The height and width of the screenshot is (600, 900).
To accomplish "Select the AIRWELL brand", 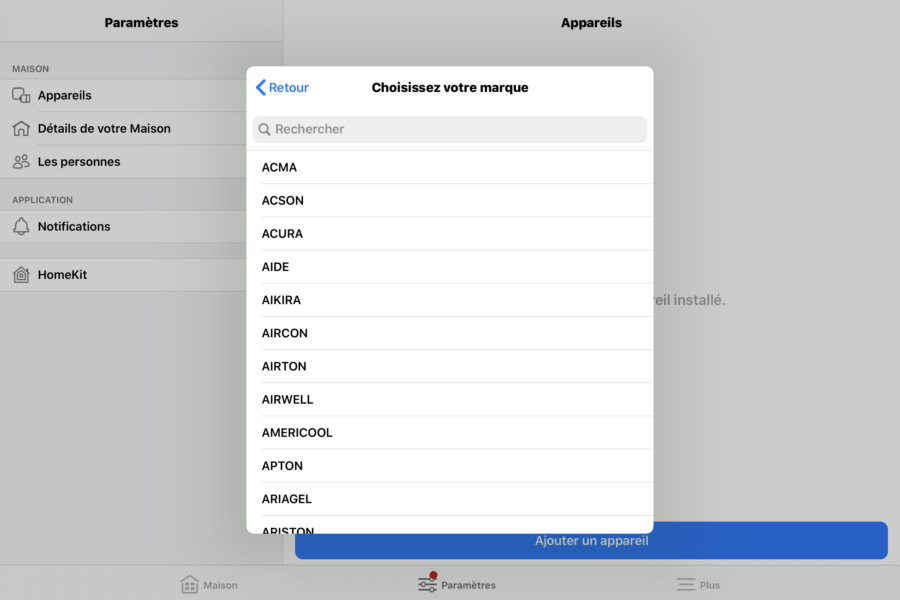I will [x=450, y=400].
